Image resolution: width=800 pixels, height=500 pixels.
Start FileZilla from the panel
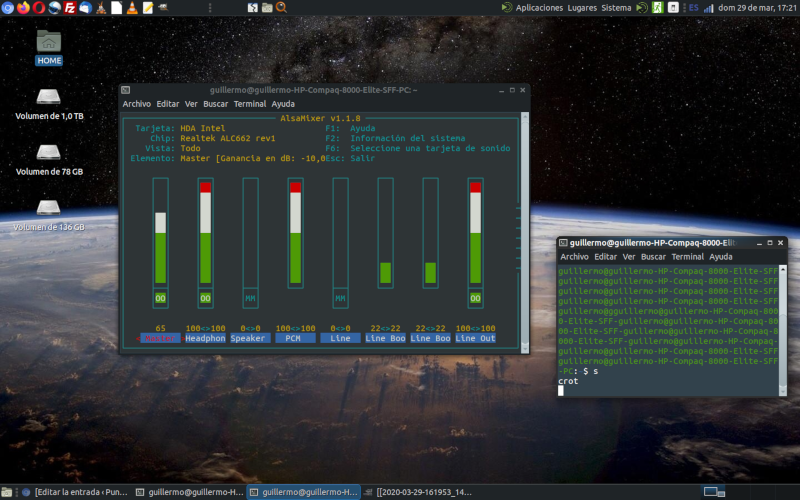point(70,8)
